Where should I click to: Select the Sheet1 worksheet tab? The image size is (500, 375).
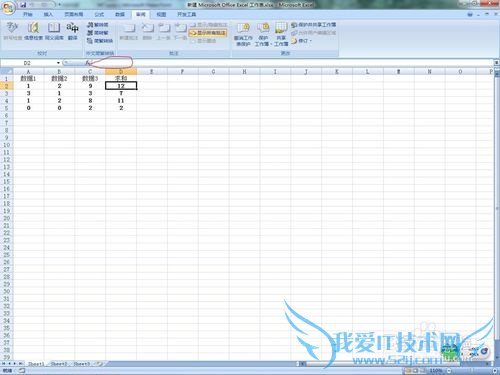[36, 364]
